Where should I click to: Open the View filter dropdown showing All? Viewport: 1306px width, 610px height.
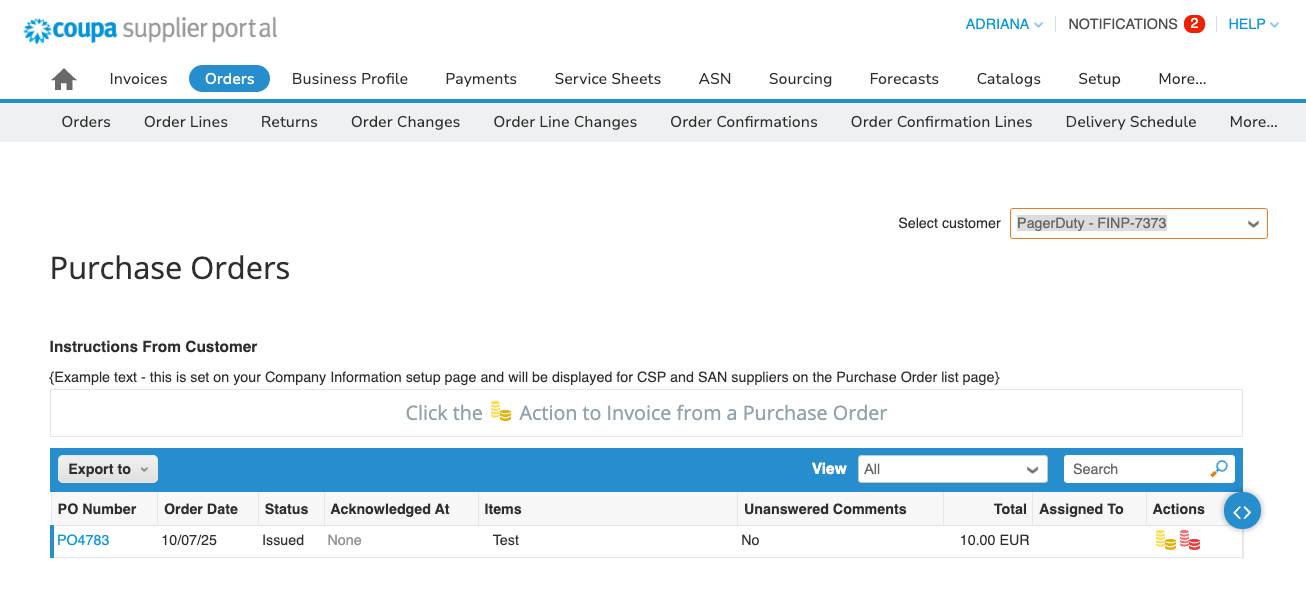pyautogui.click(x=952, y=468)
